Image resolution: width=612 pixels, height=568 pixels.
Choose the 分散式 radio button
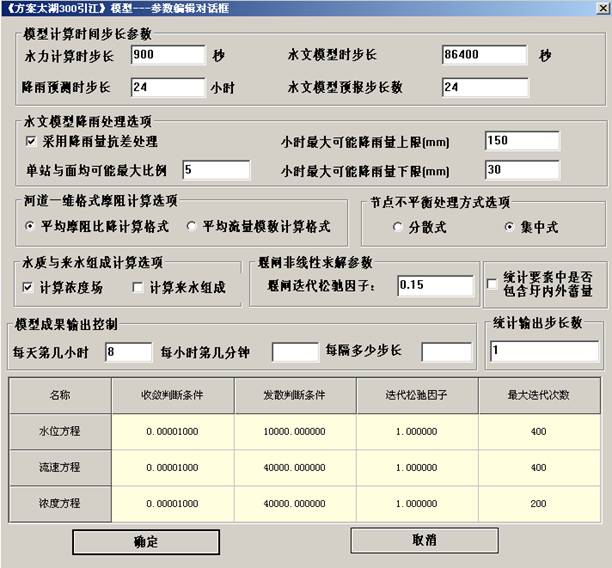[399, 227]
